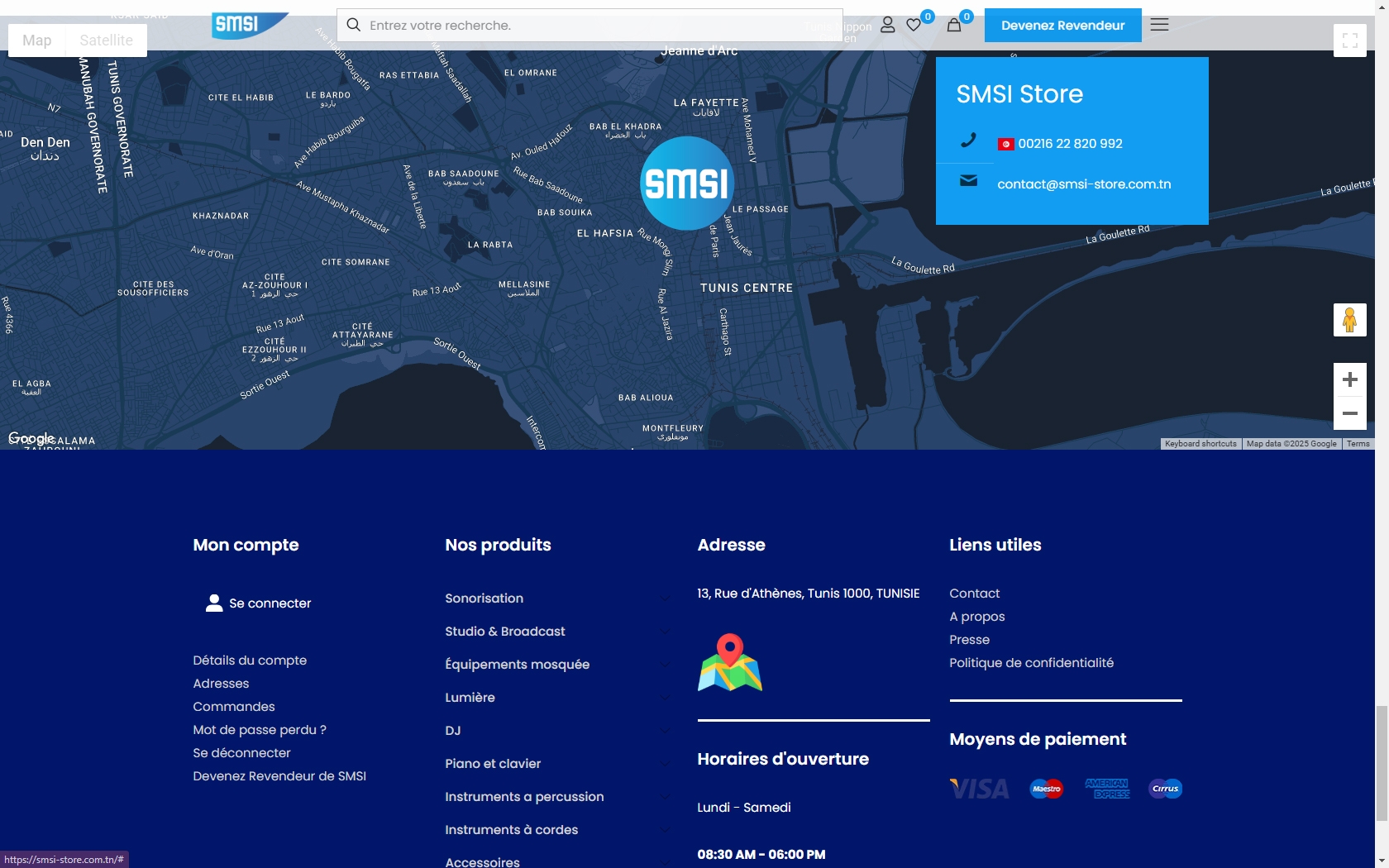Expand the Instruments à cordes arrow
Screen dimensions: 1389x868
coord(665,830)
